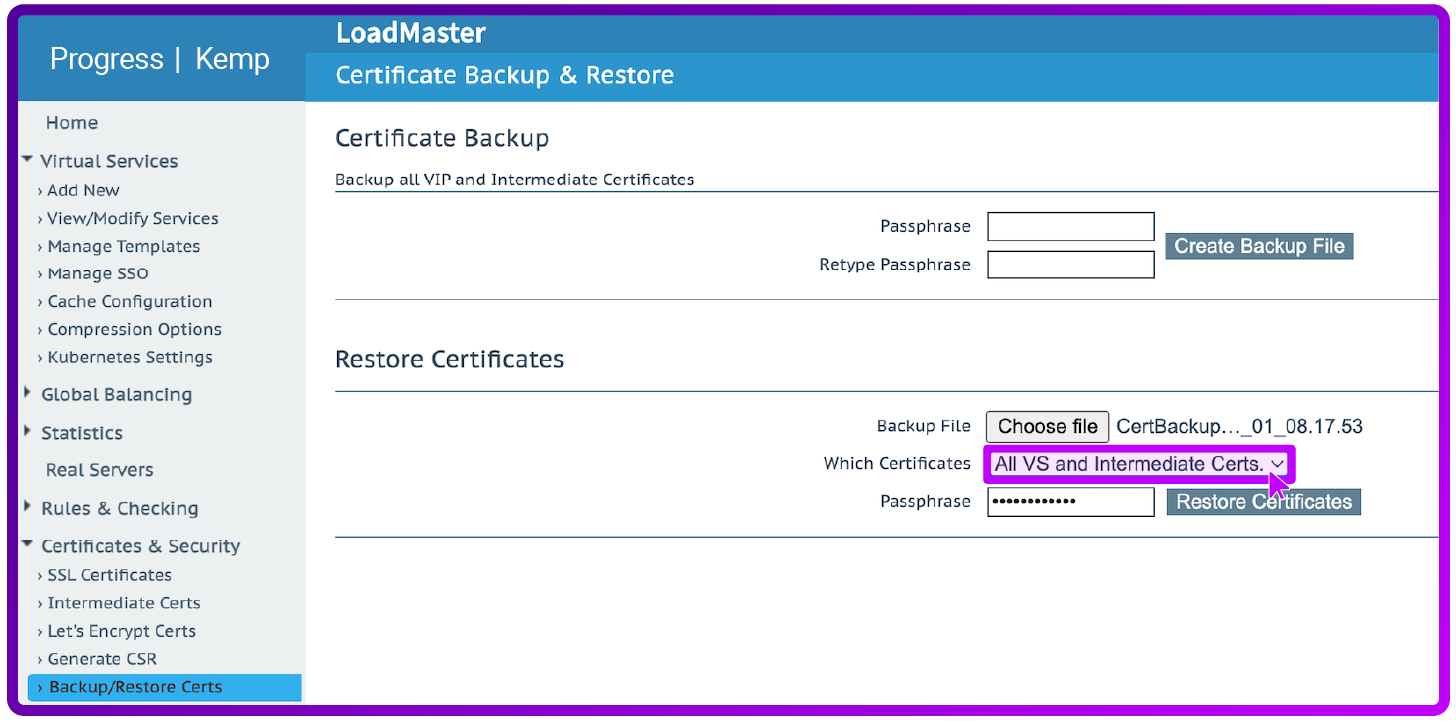The image size is (1456, 721).
Task: Open the Which Certificates dropdown
Action: 1140,464
